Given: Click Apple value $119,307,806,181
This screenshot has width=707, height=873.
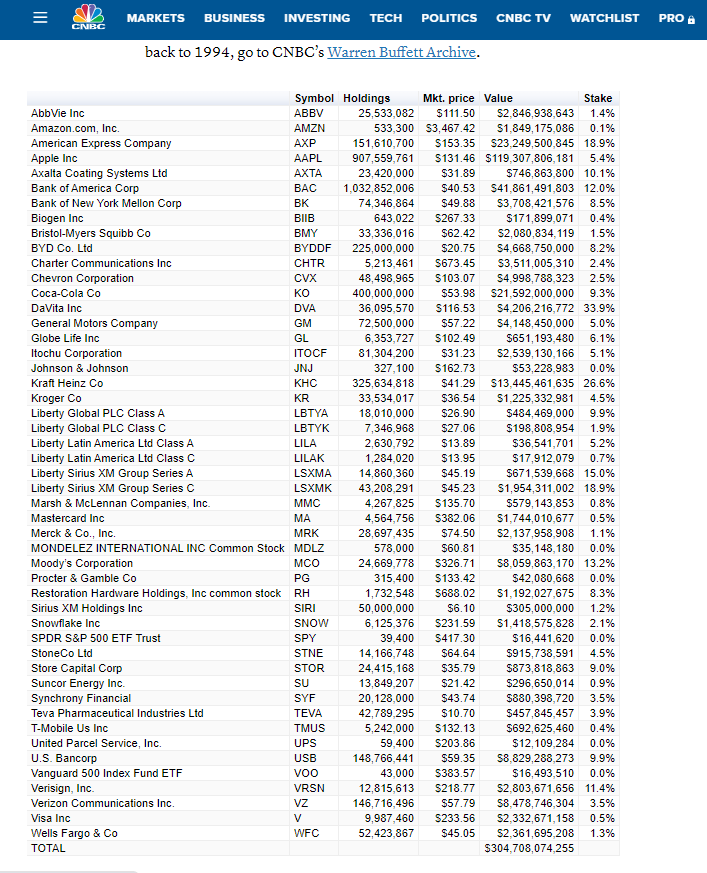Looking at the screenshot, I should click(529, 158).
